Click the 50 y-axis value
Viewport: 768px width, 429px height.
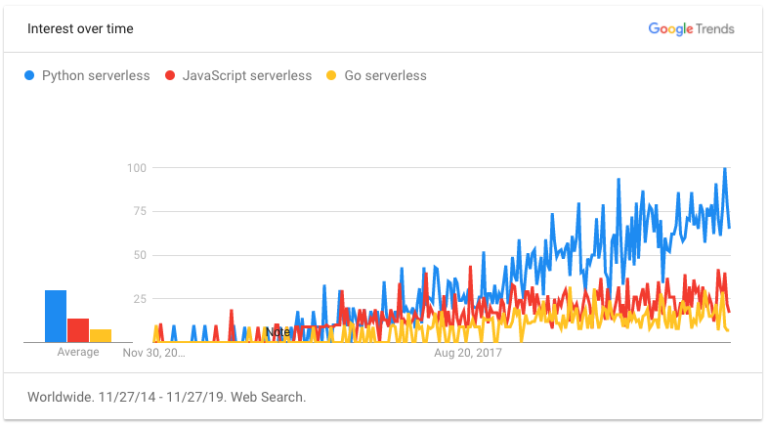140,255
